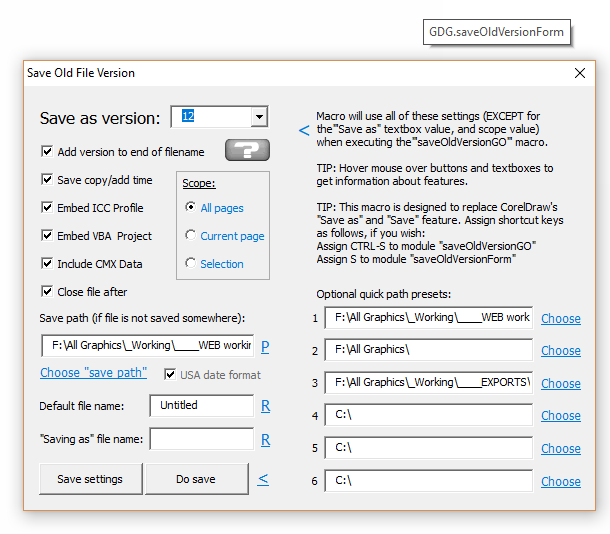Click the Default file name field

click(x=201, y=406)
